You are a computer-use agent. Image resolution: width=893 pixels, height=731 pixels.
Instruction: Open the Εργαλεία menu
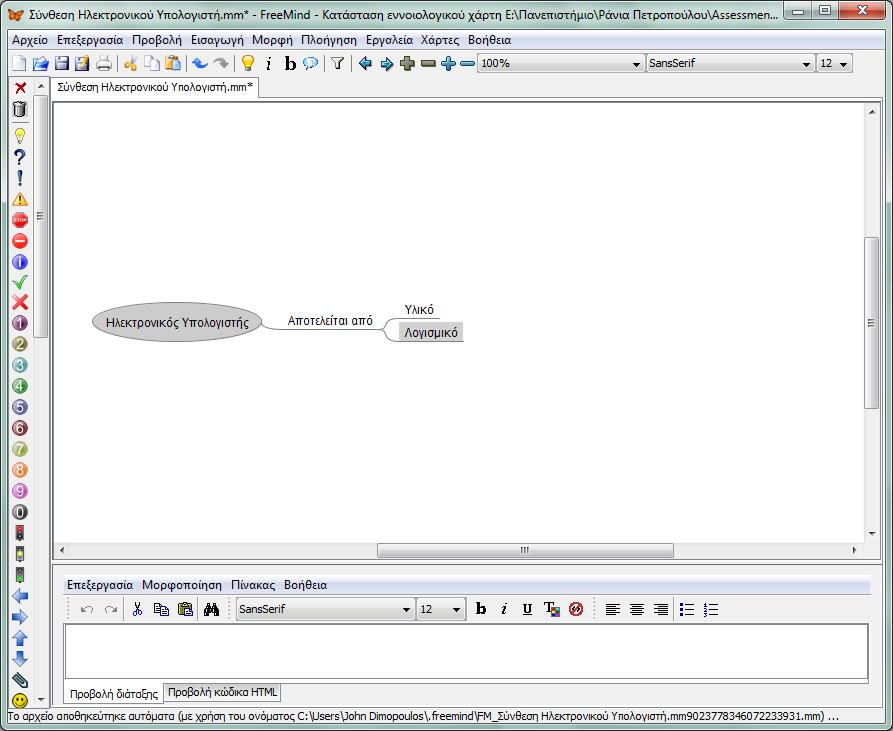(x=390, y=40)
